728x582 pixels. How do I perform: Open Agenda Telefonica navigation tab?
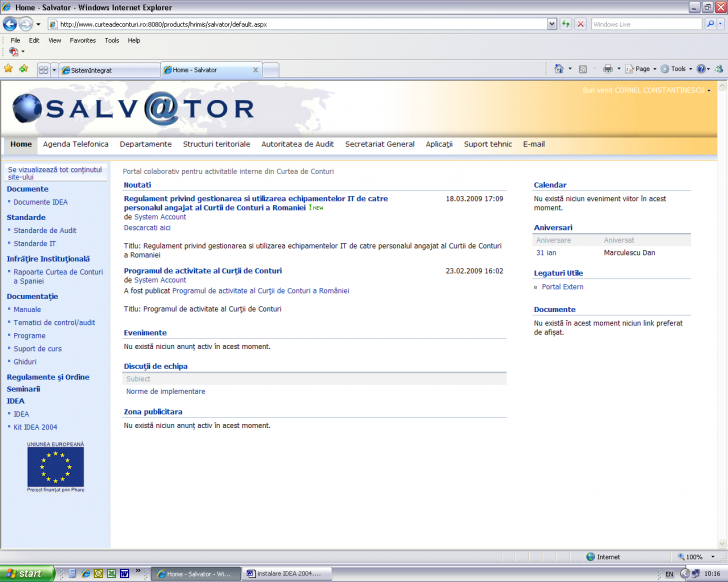(x=76, y=144)
